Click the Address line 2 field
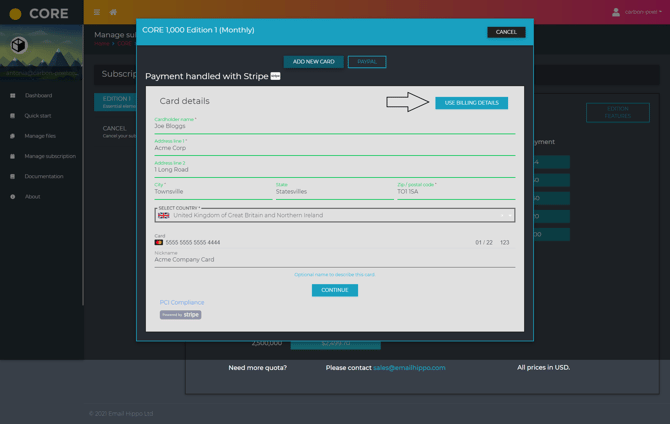 (x=335, y=169)
